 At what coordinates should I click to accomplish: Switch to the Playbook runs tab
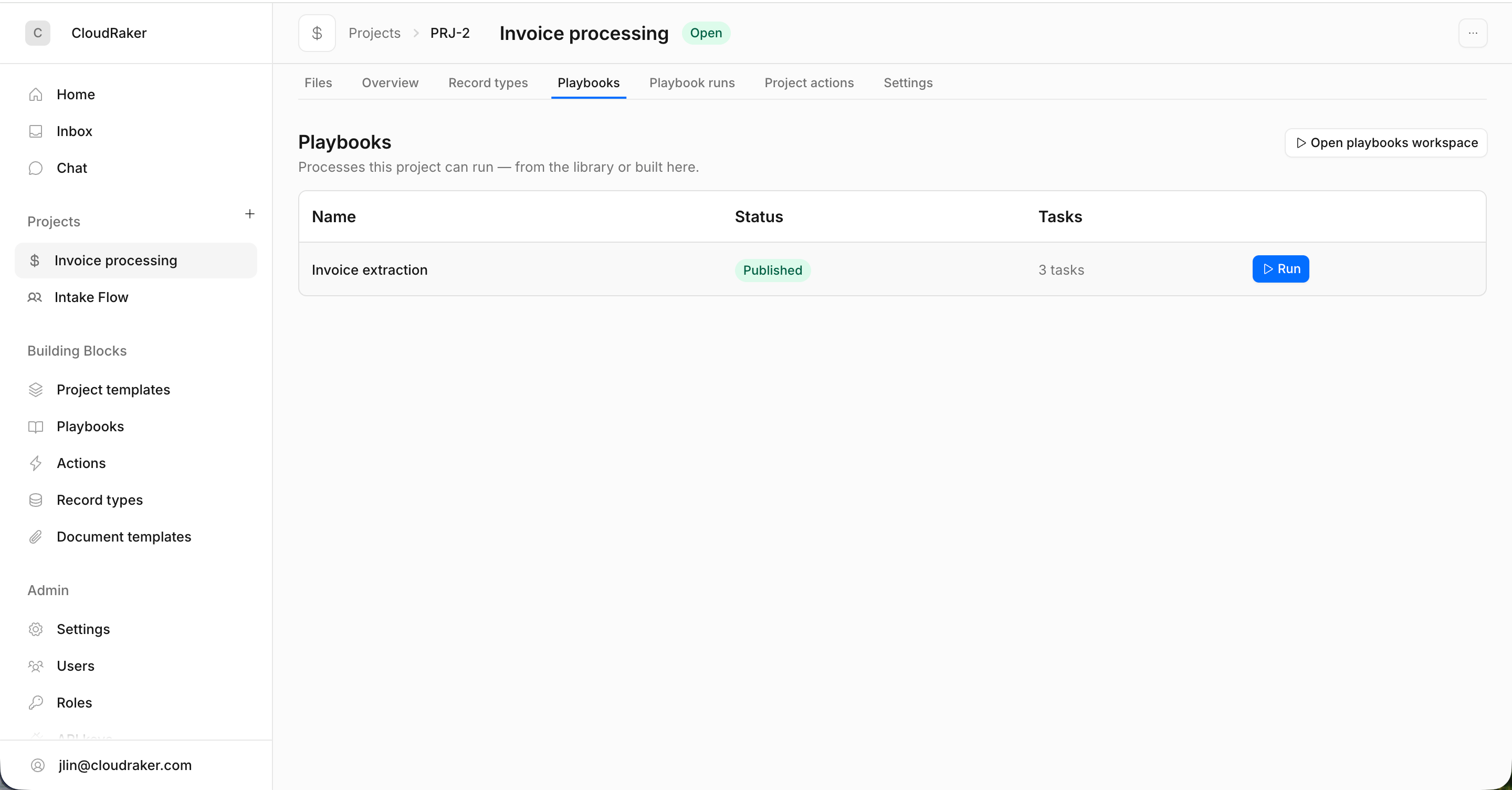coord(691,83)
